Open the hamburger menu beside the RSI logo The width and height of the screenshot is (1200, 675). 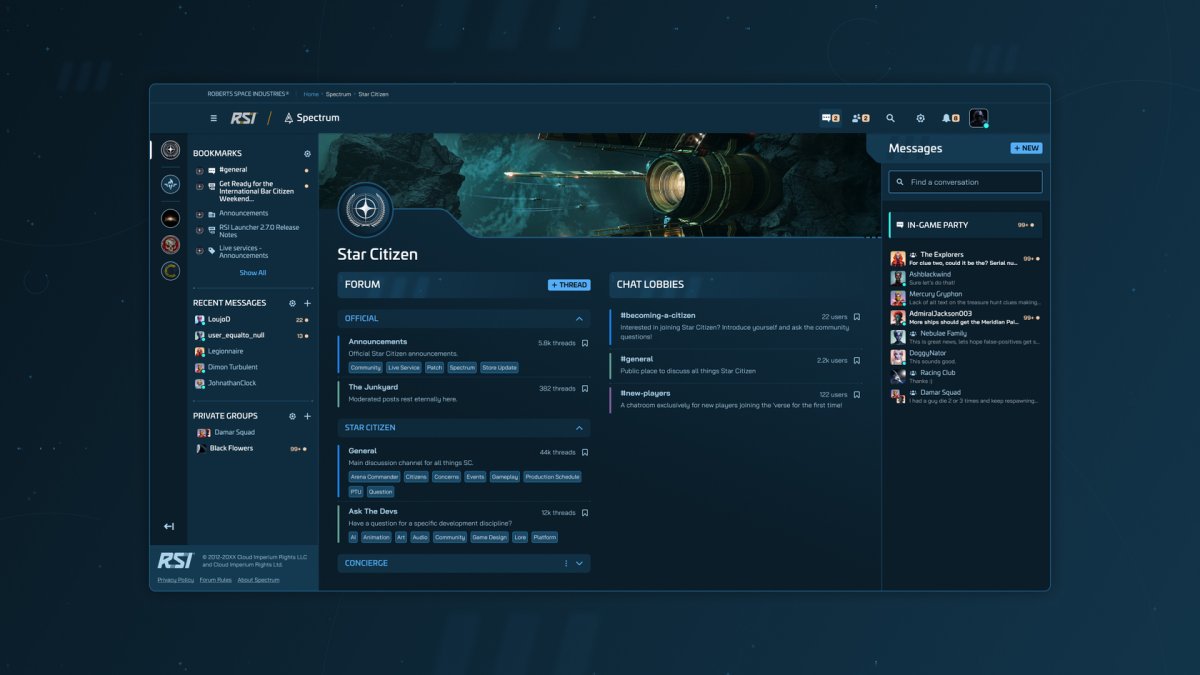(213, 118)
